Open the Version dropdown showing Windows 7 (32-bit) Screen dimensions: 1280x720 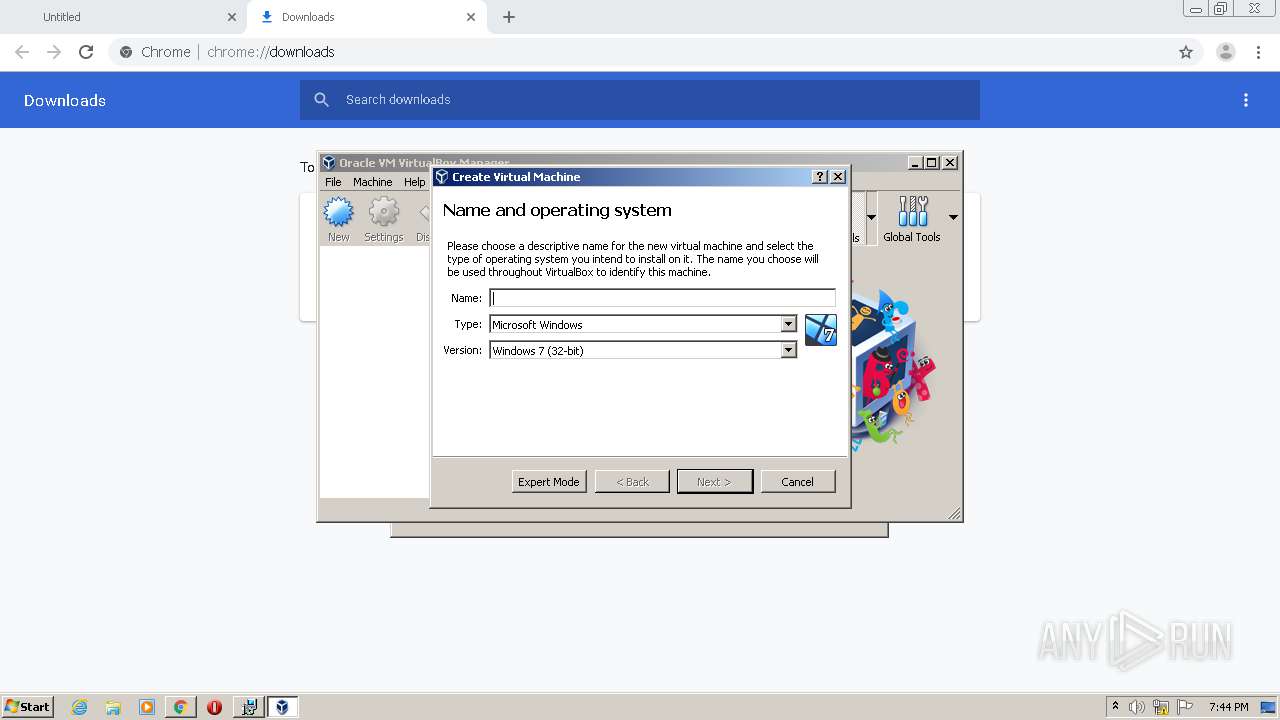pyautogui.click(x=643, y=350)
